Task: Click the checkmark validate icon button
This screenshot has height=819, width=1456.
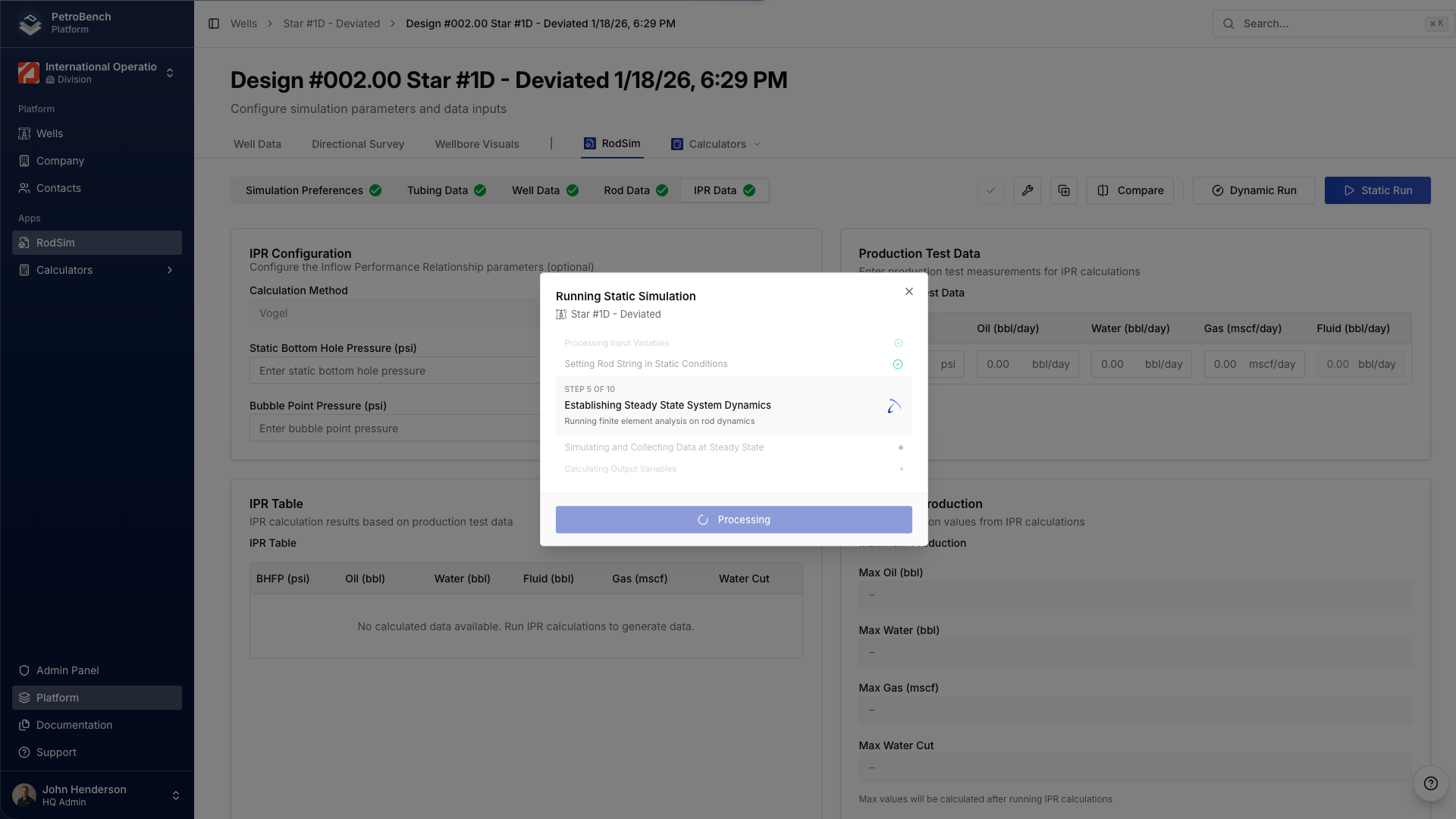Action: coord(991,190)
